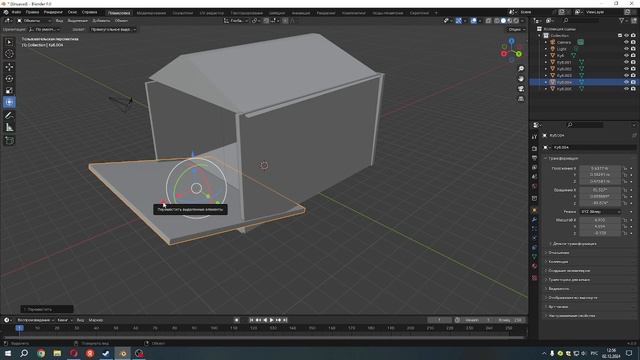Open the World properties tab icon
The width and height of the screenshot is (640, 360).
tap(534, 187)
